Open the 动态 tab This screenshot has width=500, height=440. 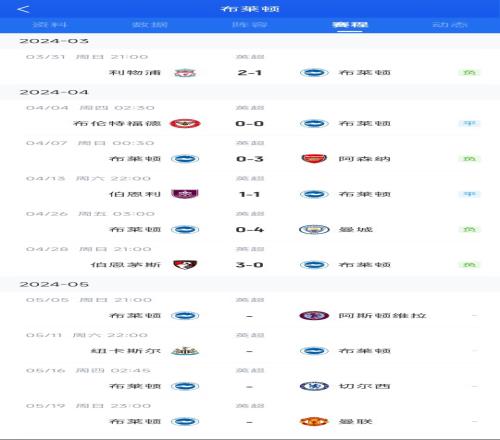pos(450,25)
